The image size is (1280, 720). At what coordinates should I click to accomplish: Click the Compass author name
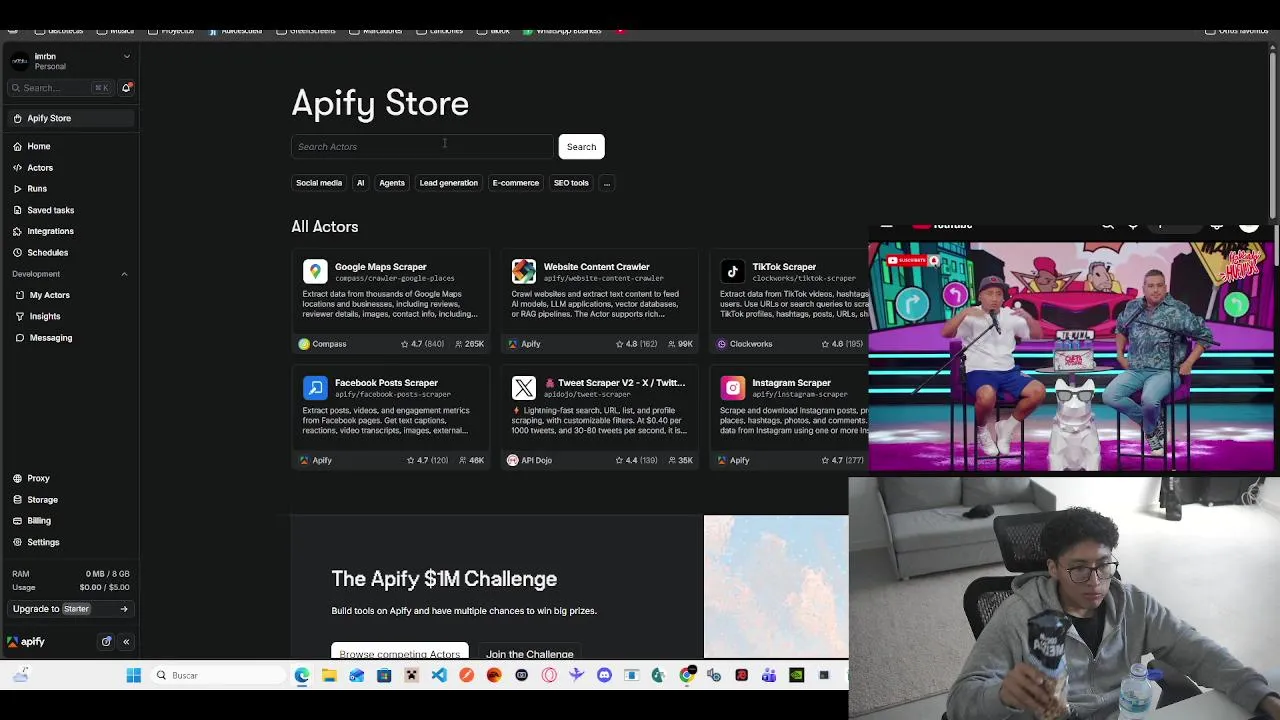click(x=329, y=344)
